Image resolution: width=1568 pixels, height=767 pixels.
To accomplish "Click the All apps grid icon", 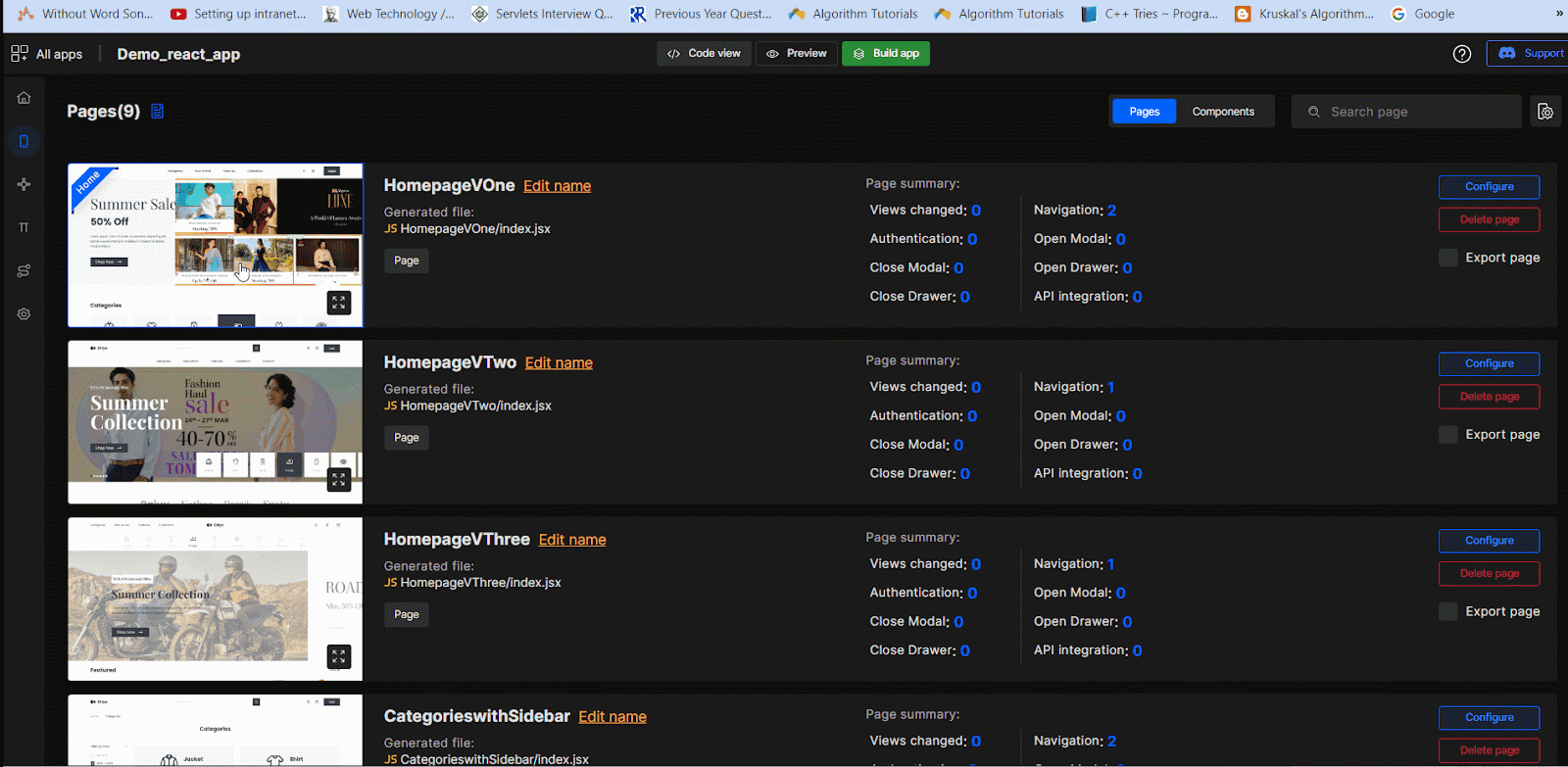I will (20, 54).
